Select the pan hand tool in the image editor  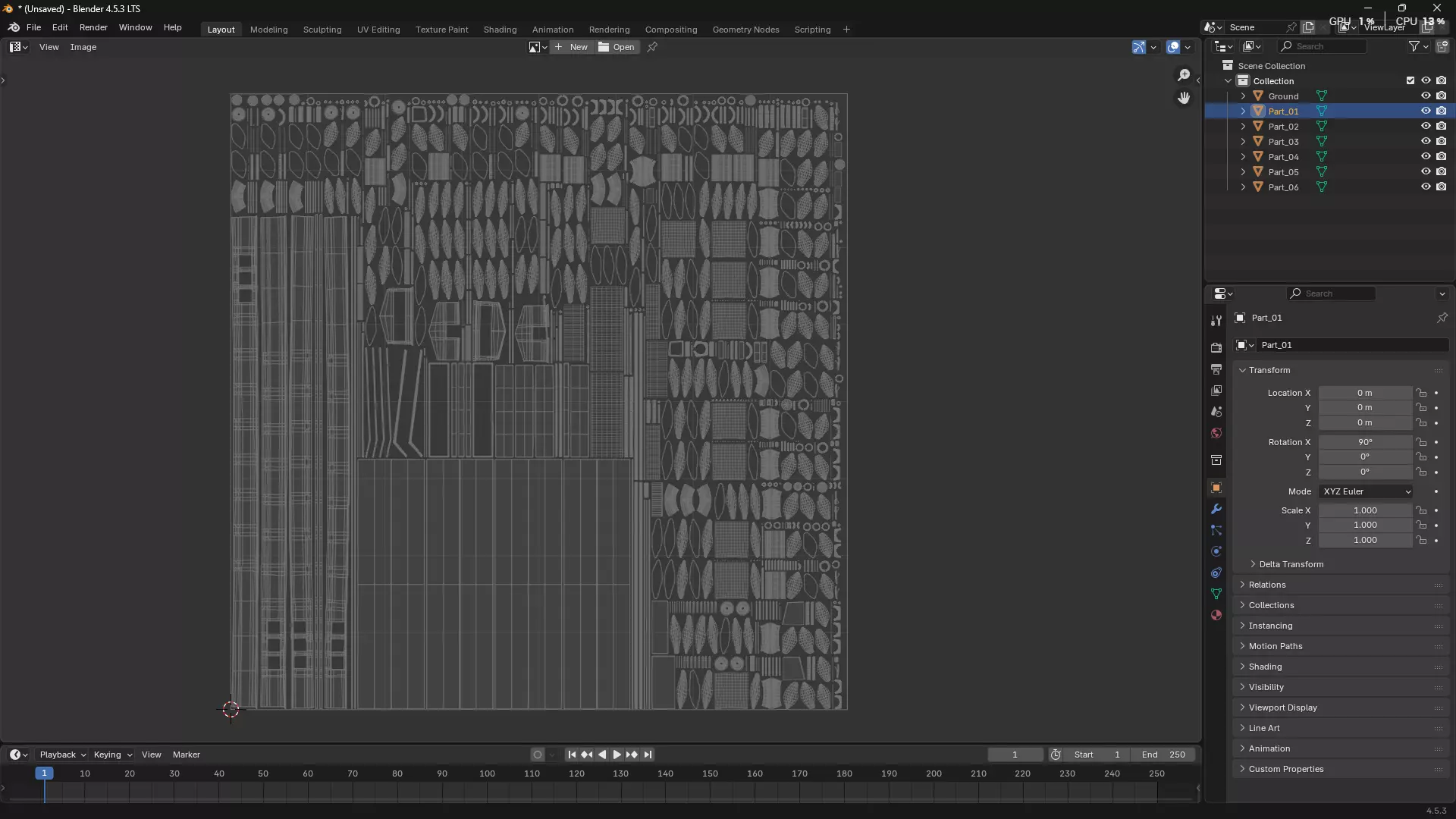(1184, 98)
